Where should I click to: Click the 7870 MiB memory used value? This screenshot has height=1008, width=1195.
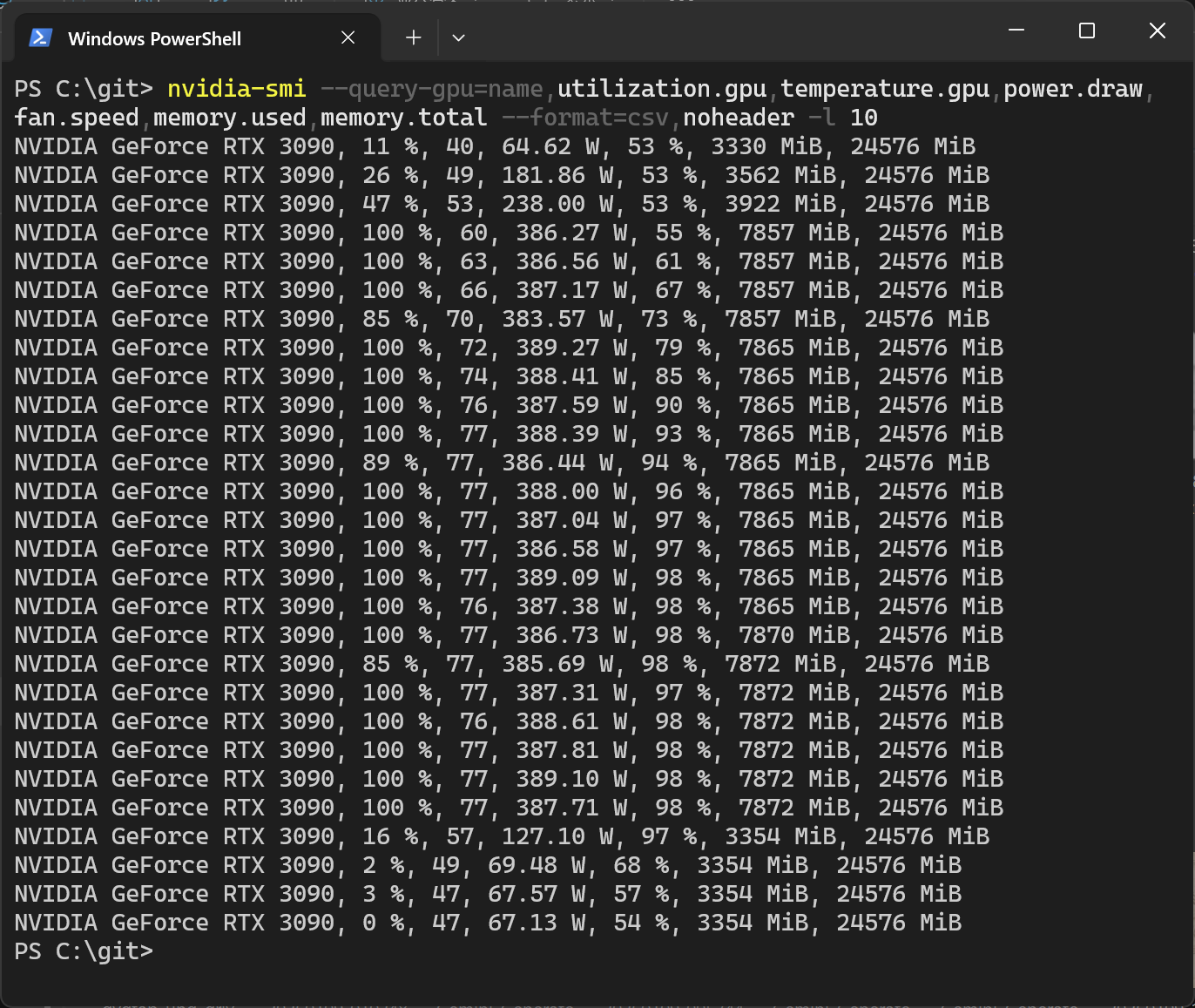click(794, 635)
